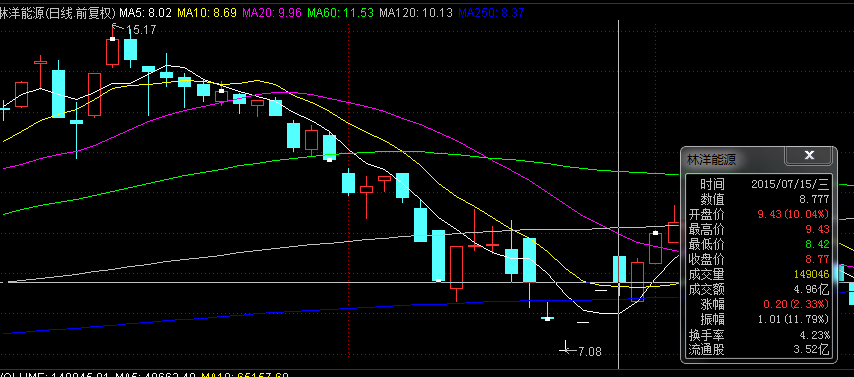Click the 换手率 value 4.23%
This screenshot has width=854, height=377.
tap(815, 334)
